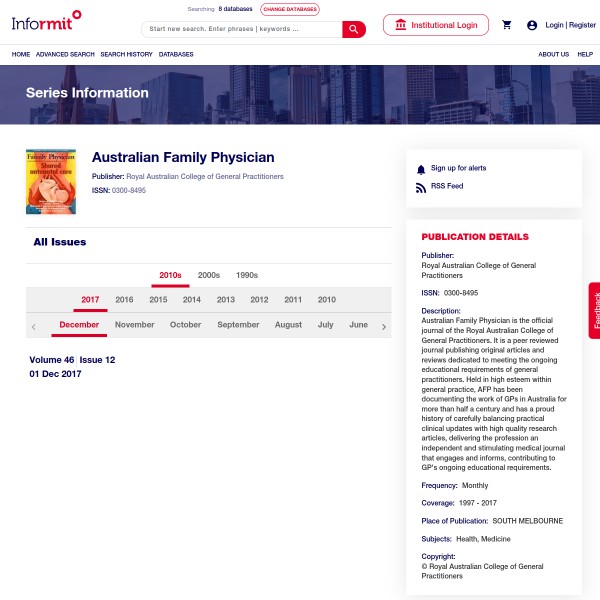Click into the search phrase input field
The height and width of the screenshot is (600, 600).
(241, 29)
